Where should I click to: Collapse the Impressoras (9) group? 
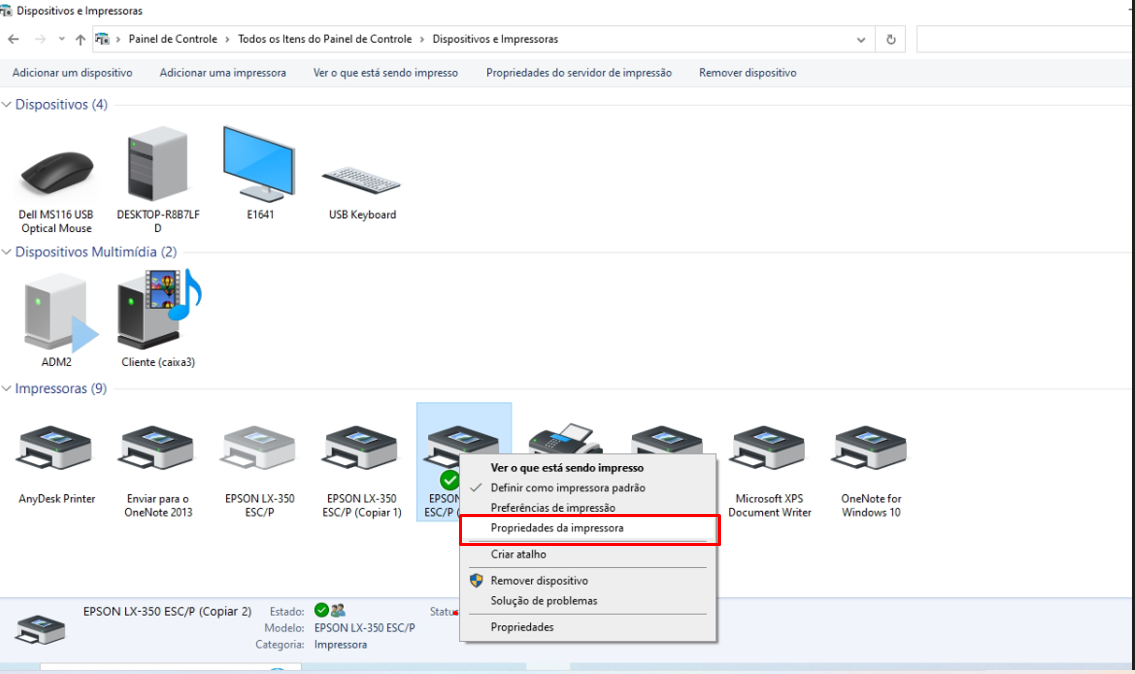coord(7,389)
